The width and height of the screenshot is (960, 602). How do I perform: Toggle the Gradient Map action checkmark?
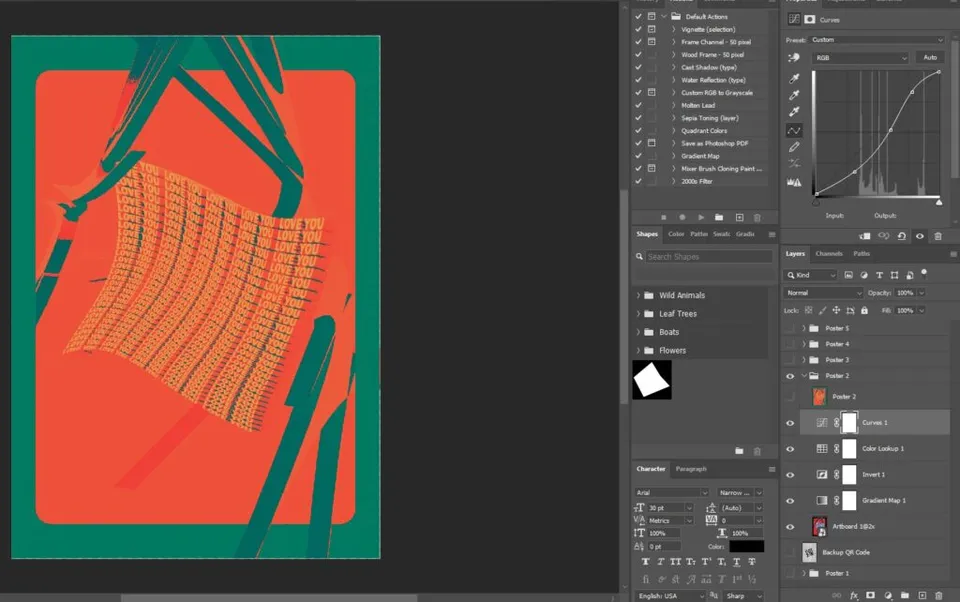(639, 156)
